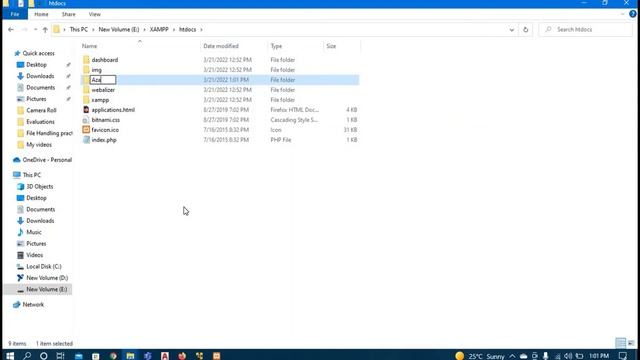
Task: Open pinned Documents under Quick access
Action: click(40, 87)
